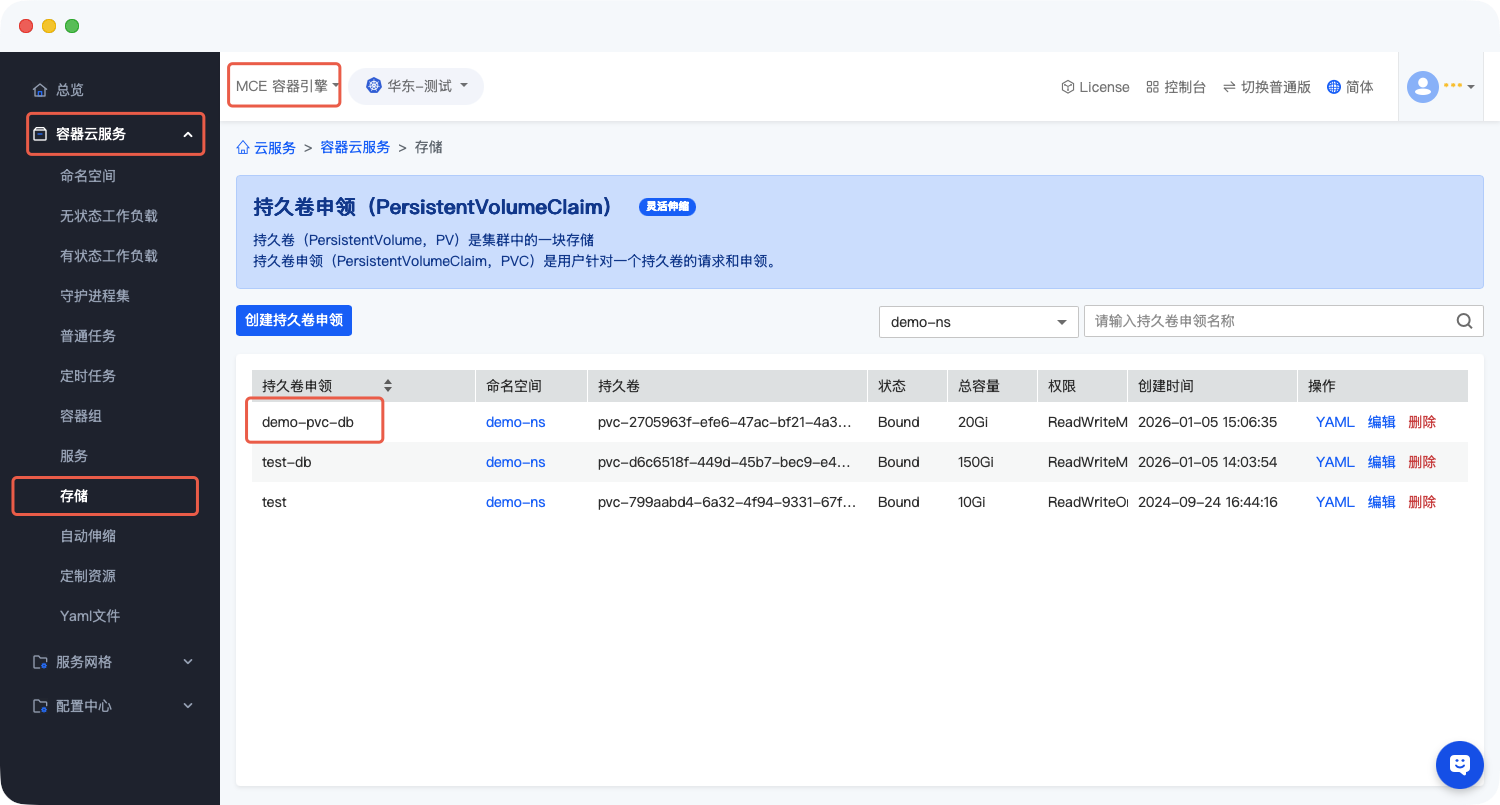This screenshot has width=1500, height=805.
Task: Open 控制台 via its grid icon
Action: 1152,87
